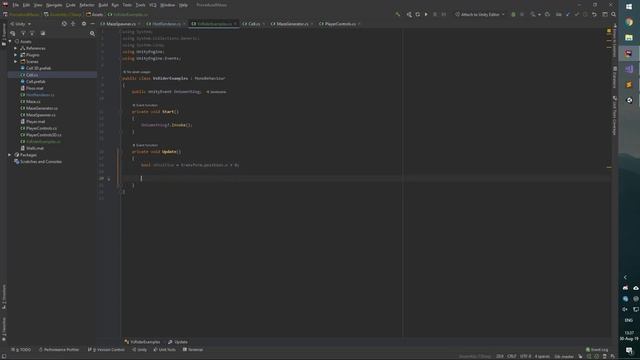This screenshot has width=640, height=360.
Task: Open Visual Studio from the taskbar
Action: coord(629,69)
